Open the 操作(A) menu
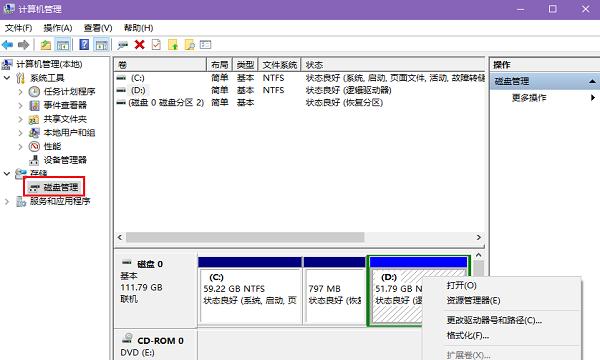Screen dimensions: 600x360 [58, 28]
